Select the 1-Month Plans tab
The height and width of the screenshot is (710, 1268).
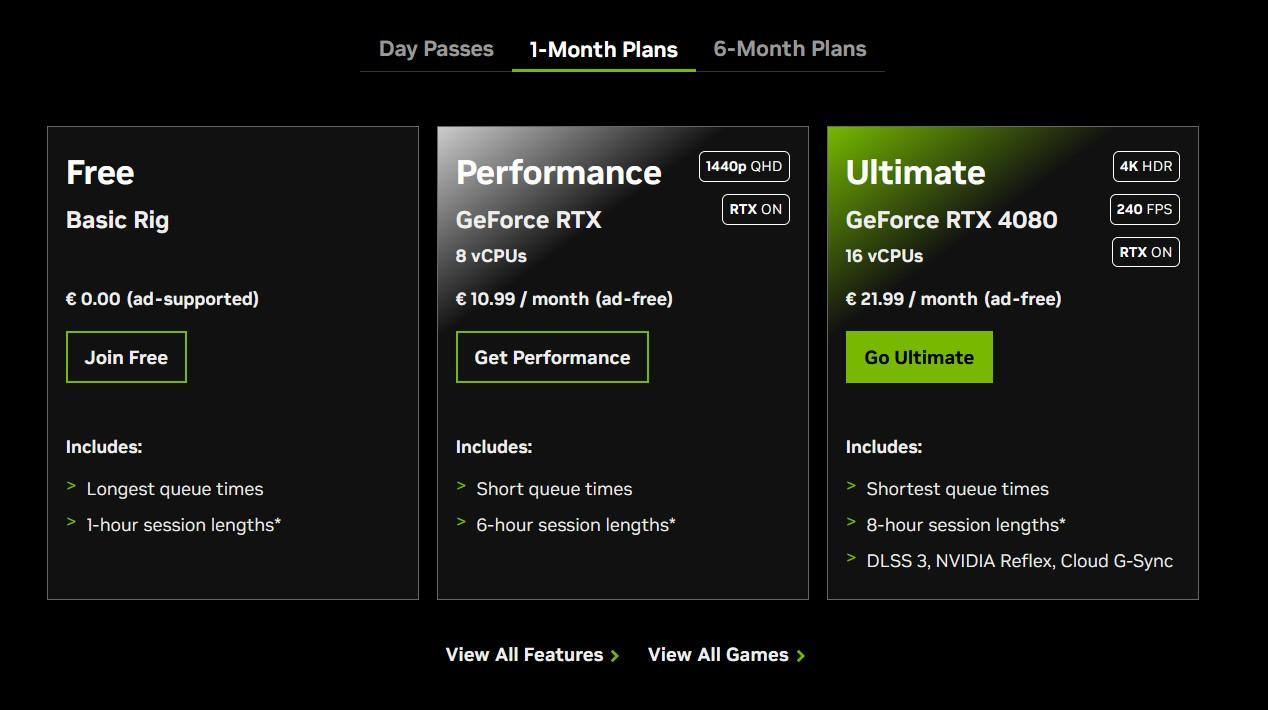pyautogui.click(x=603, y=49)
